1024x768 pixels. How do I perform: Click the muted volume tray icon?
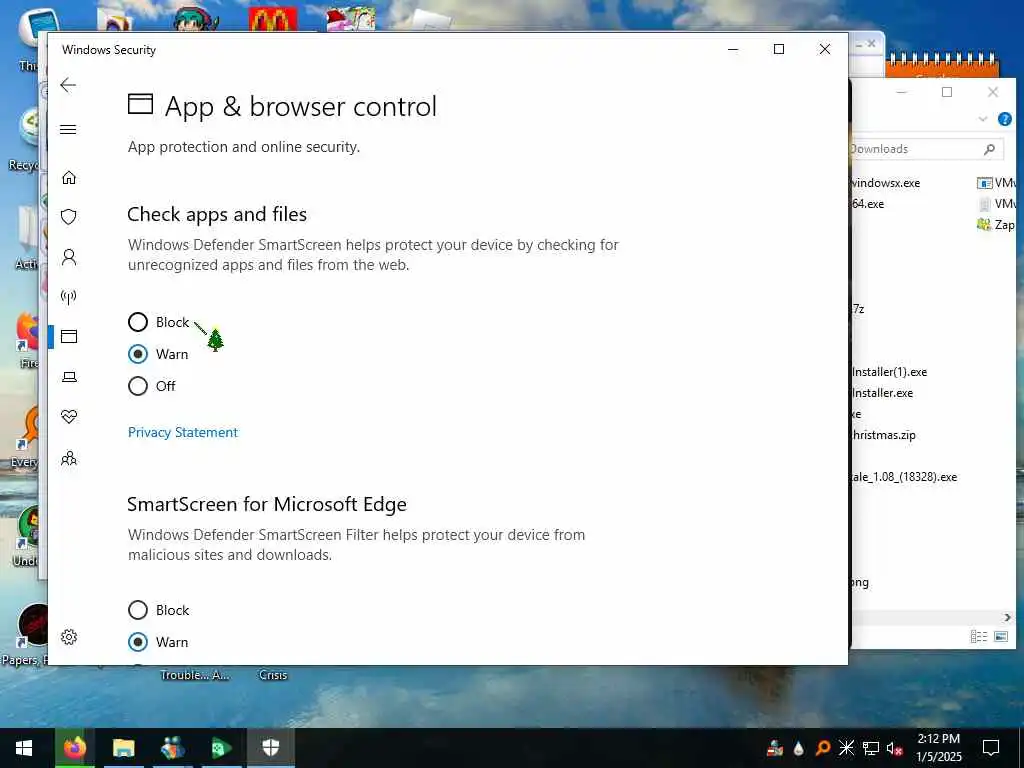894,748
